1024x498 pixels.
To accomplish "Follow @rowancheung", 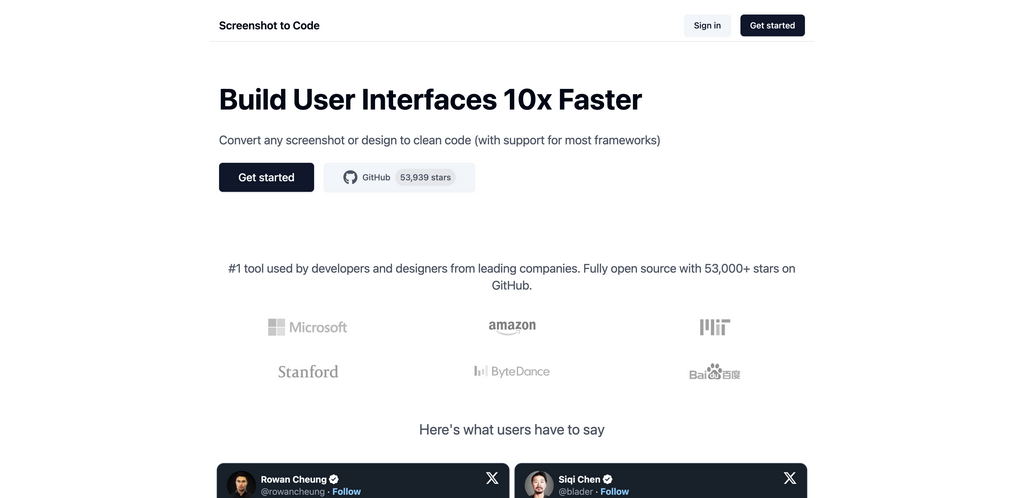I will [346, 491].
